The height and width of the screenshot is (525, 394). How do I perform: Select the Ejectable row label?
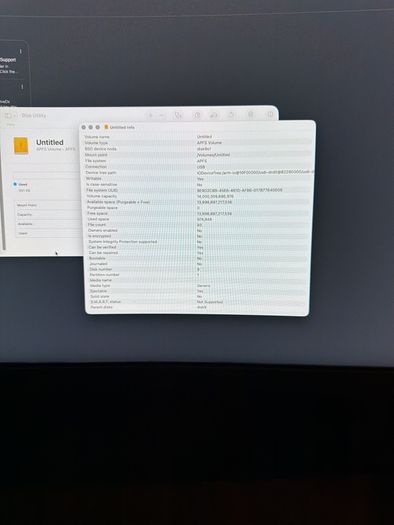(x=98, y=291)
